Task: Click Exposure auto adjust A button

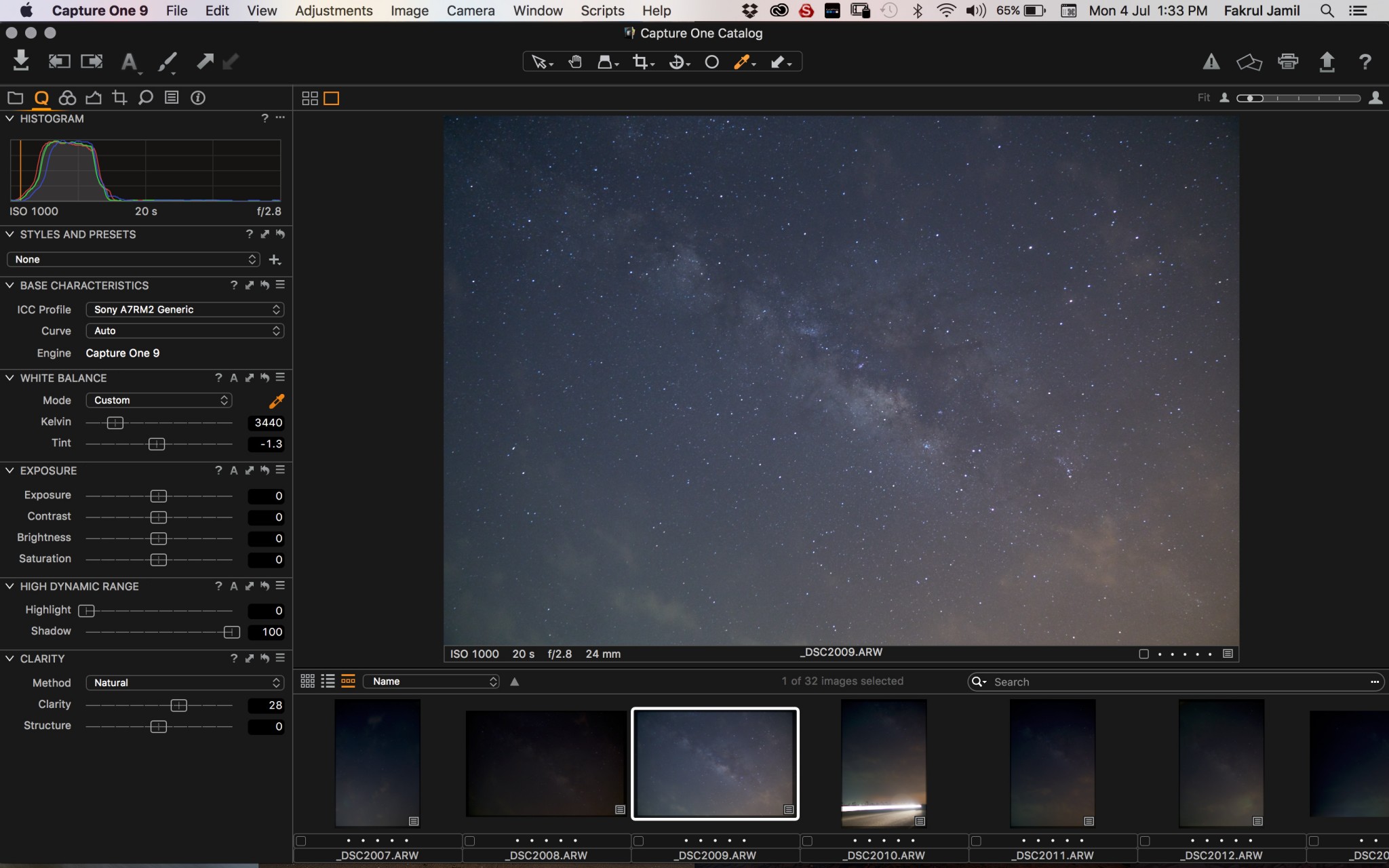Action: pos(233,471)
